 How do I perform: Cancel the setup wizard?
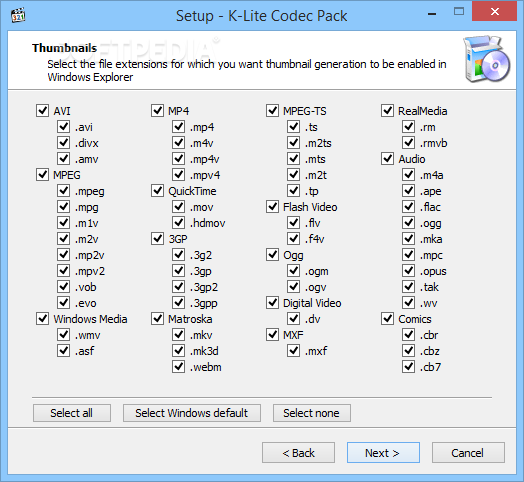(468, 453)
